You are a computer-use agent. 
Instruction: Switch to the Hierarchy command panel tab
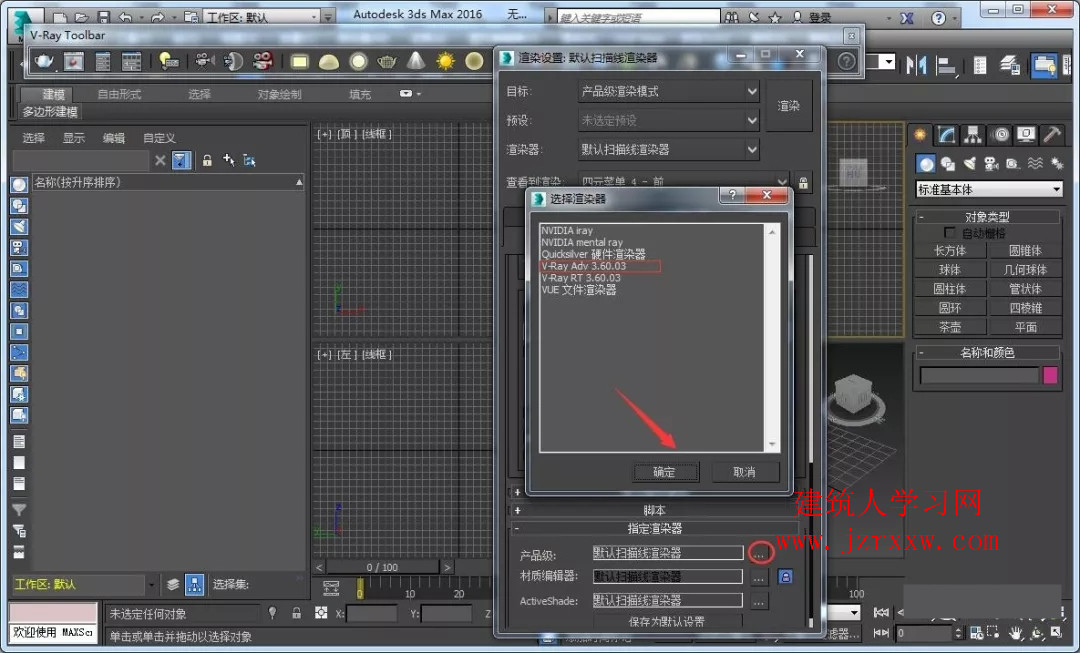click(x=973, y=135)
